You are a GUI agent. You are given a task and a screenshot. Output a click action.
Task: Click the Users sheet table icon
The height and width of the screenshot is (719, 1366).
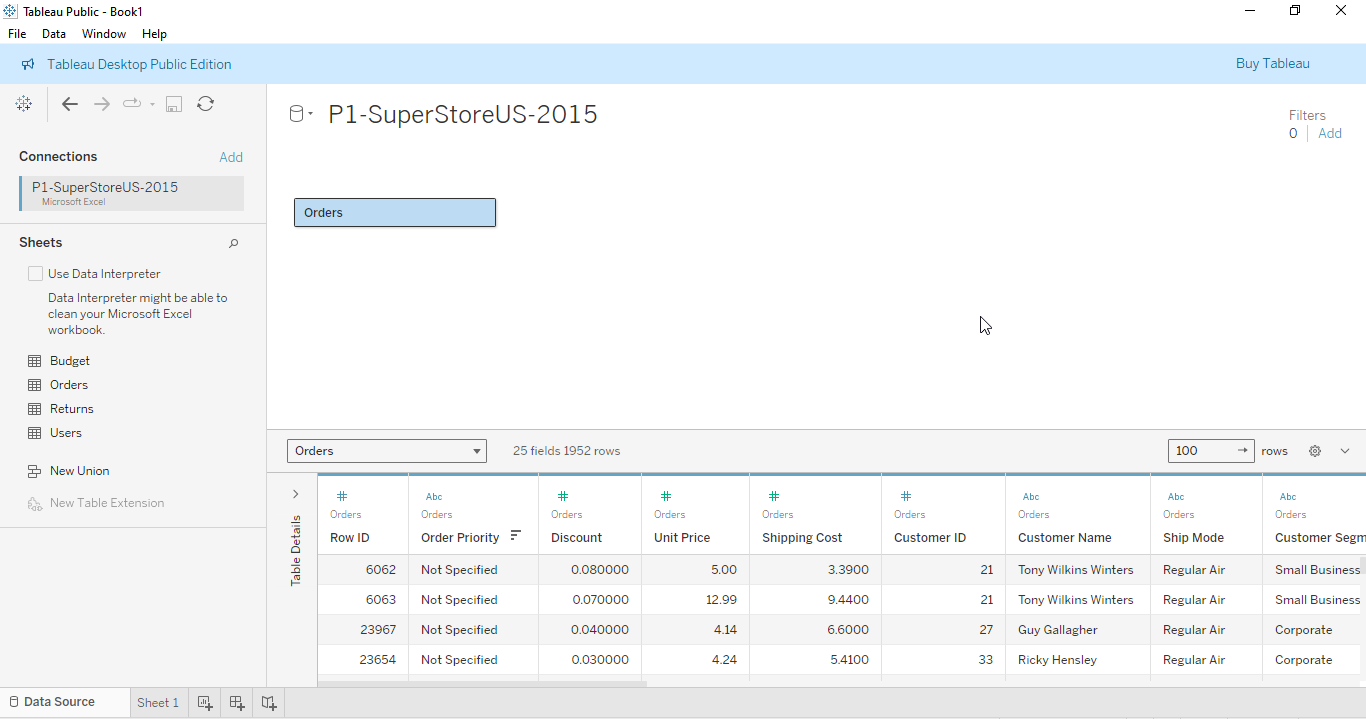pyautogui.click(x=34, y=433)
